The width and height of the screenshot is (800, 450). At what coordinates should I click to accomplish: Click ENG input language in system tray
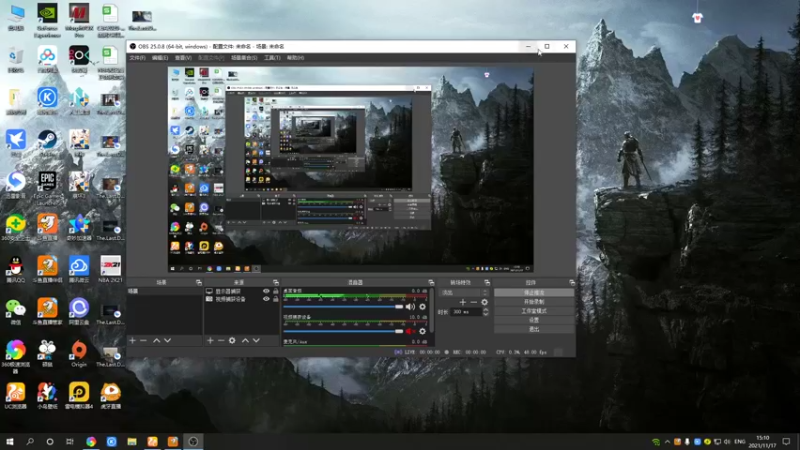[739, 441]
